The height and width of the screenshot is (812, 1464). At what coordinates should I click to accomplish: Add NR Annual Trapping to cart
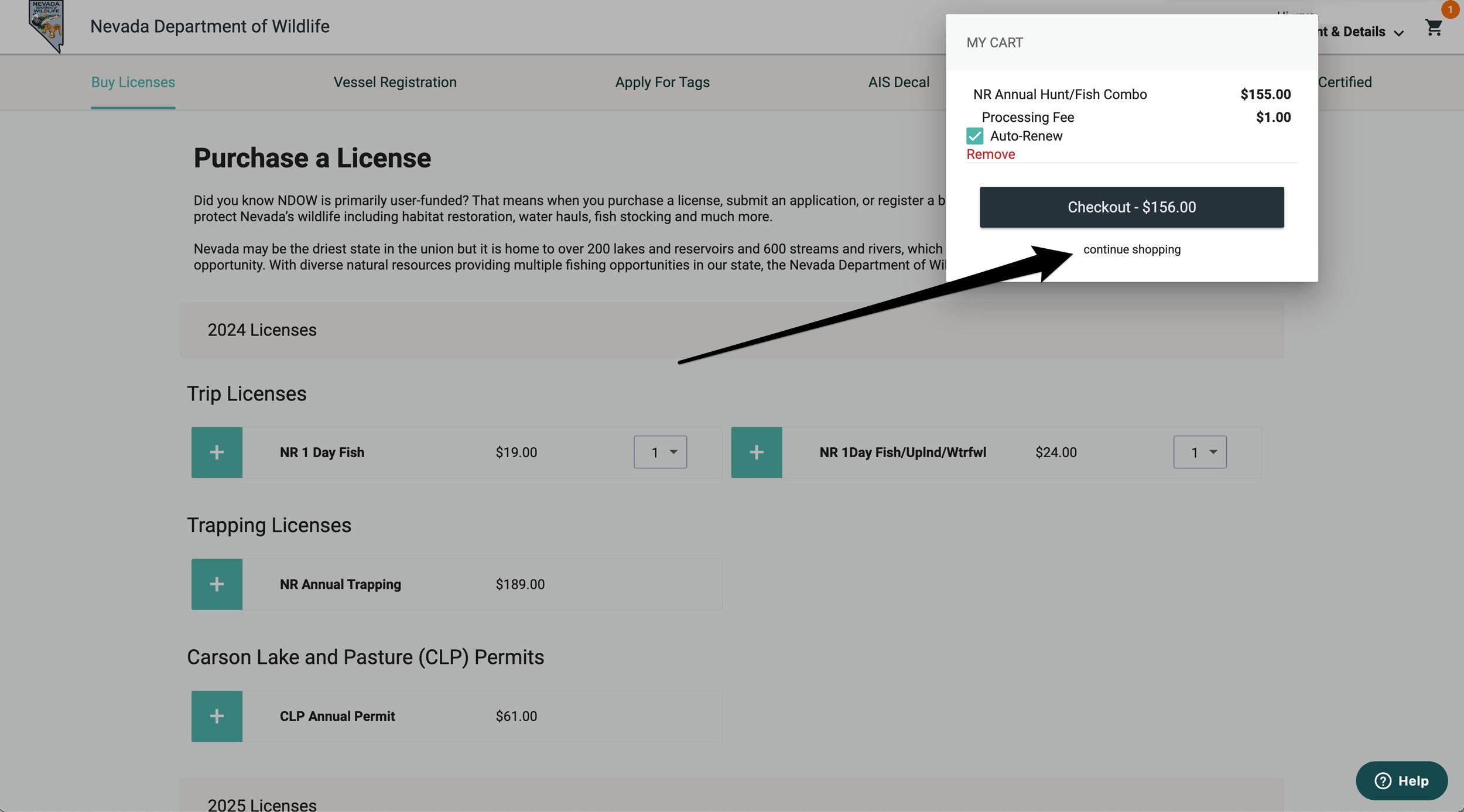(217, 584)
